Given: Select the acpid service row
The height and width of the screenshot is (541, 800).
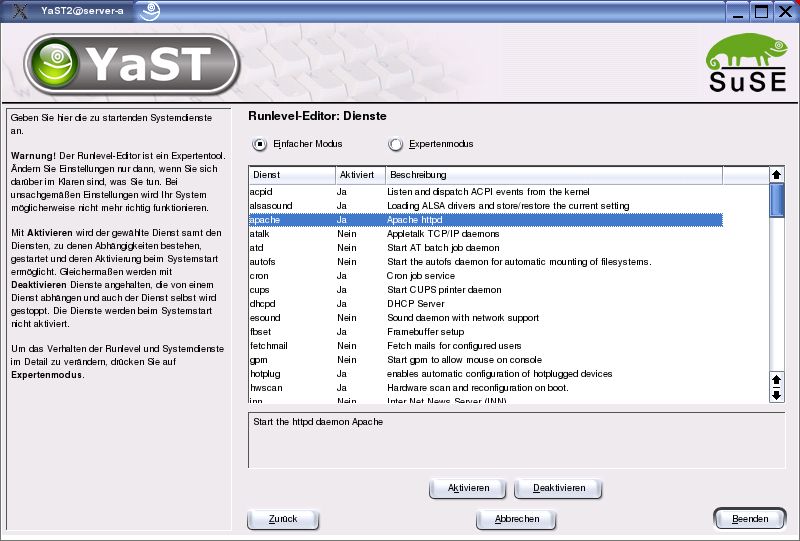Looking at the screenshot, I should click(x=485, y=192).
